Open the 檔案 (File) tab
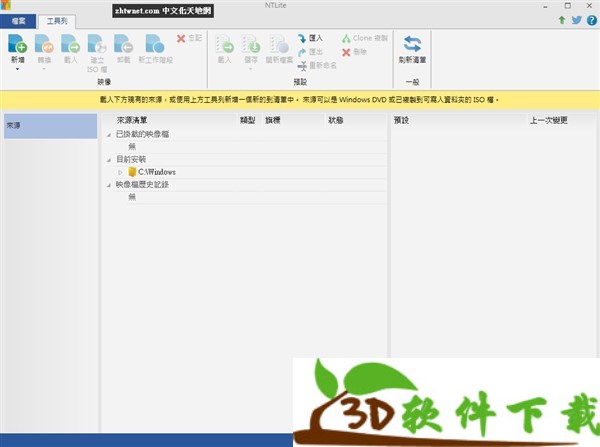This screenshot has height=447, width=600. [x=18, y=21]
